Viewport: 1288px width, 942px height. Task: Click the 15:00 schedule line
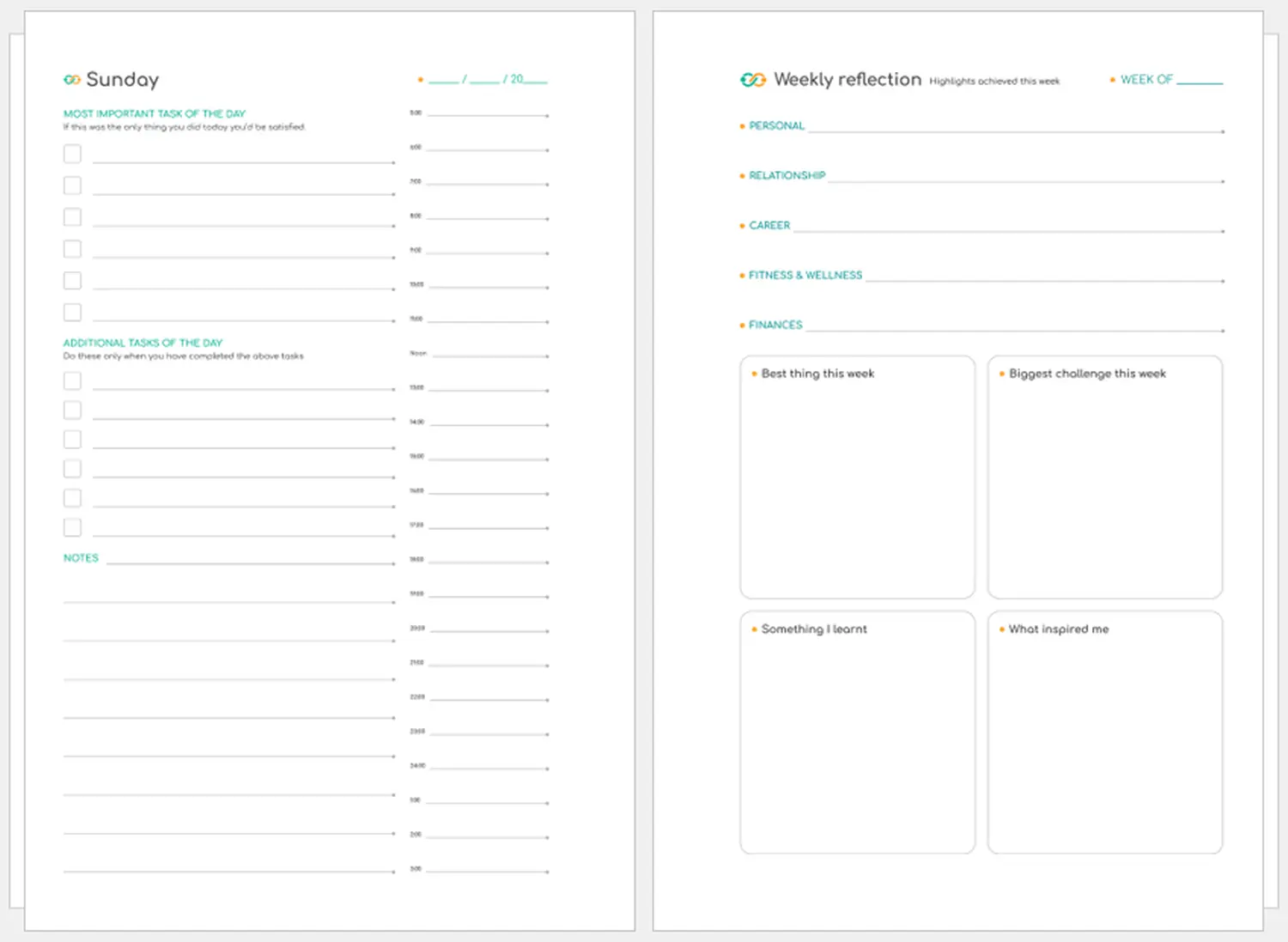click(488, 459)
